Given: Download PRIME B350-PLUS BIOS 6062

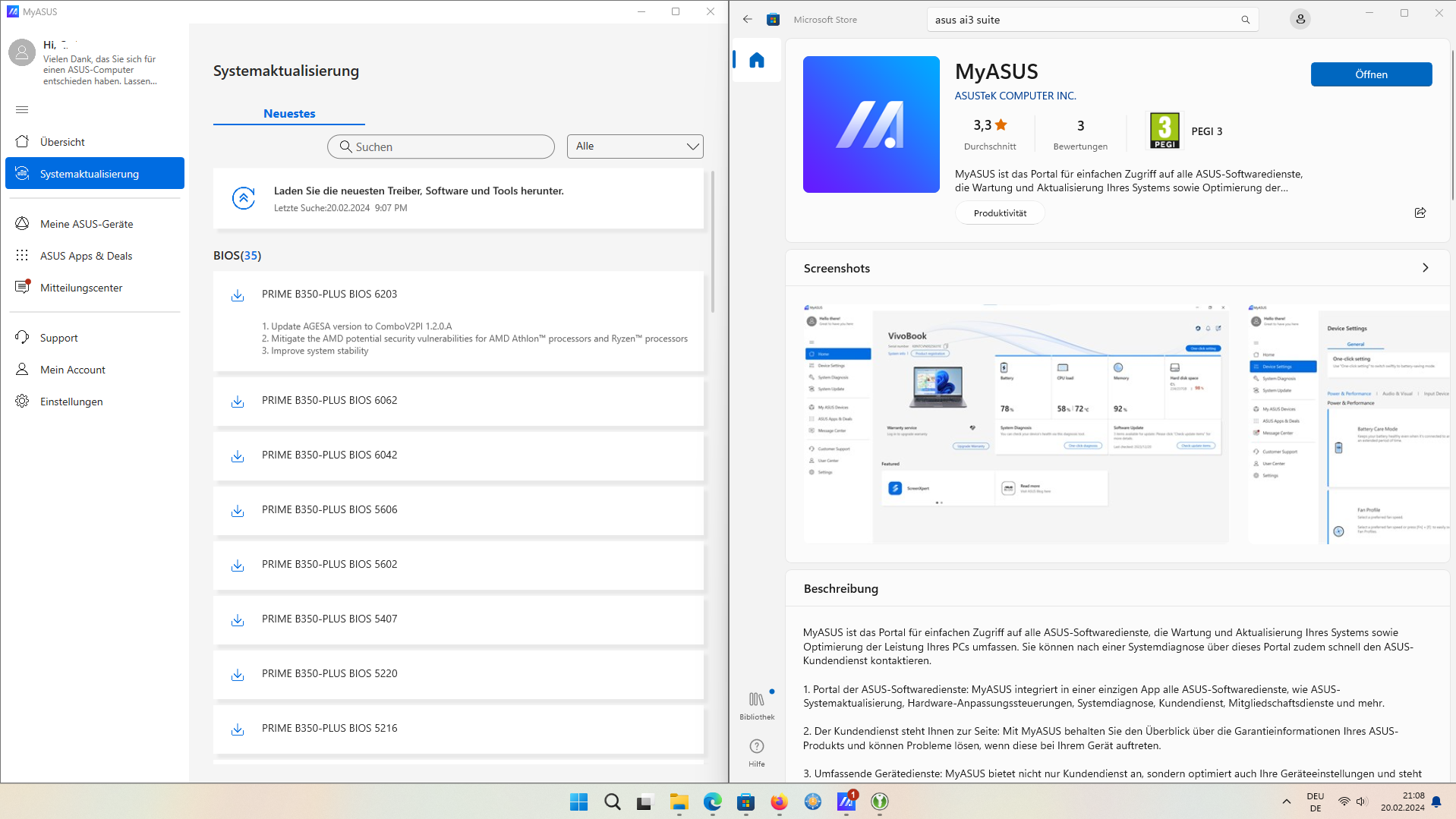Looking at the screenshot, I should click(238, 402).
